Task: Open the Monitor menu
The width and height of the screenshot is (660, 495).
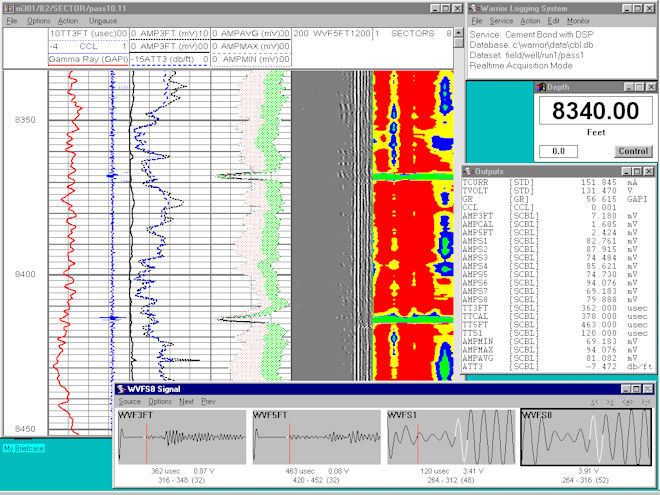Action: coord(578,20)
